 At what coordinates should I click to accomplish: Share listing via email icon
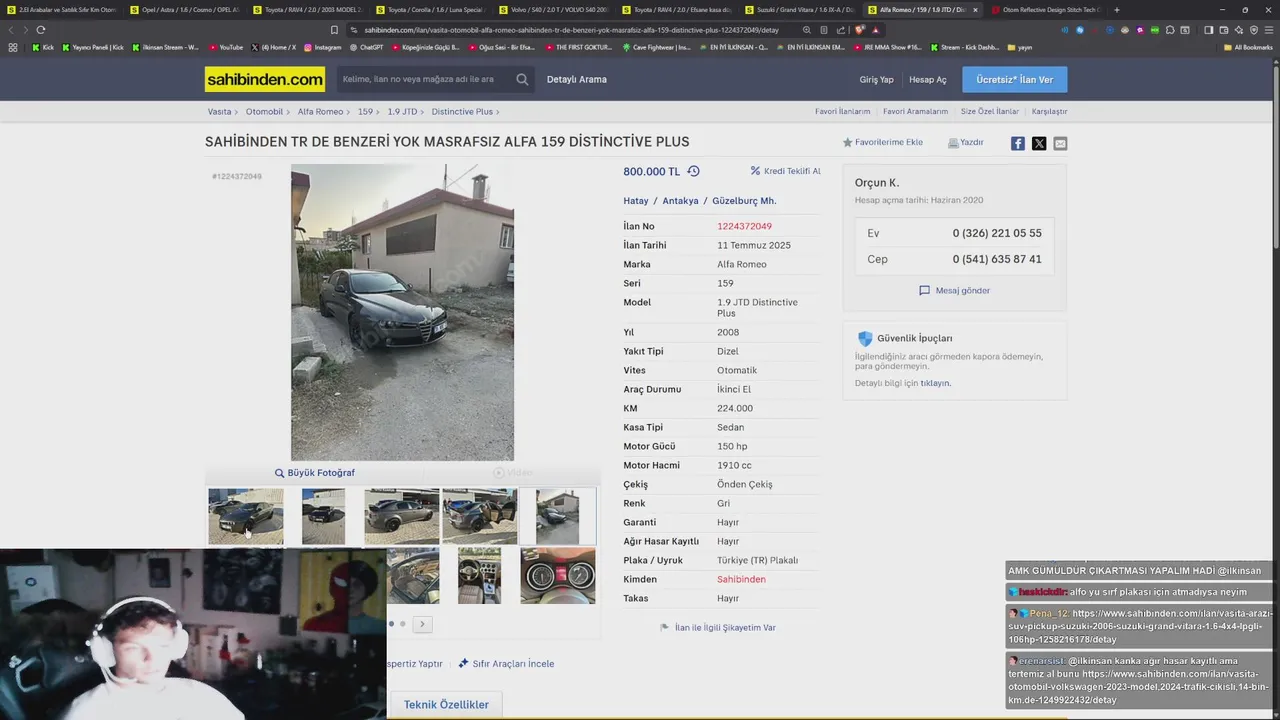(1060, 143)
